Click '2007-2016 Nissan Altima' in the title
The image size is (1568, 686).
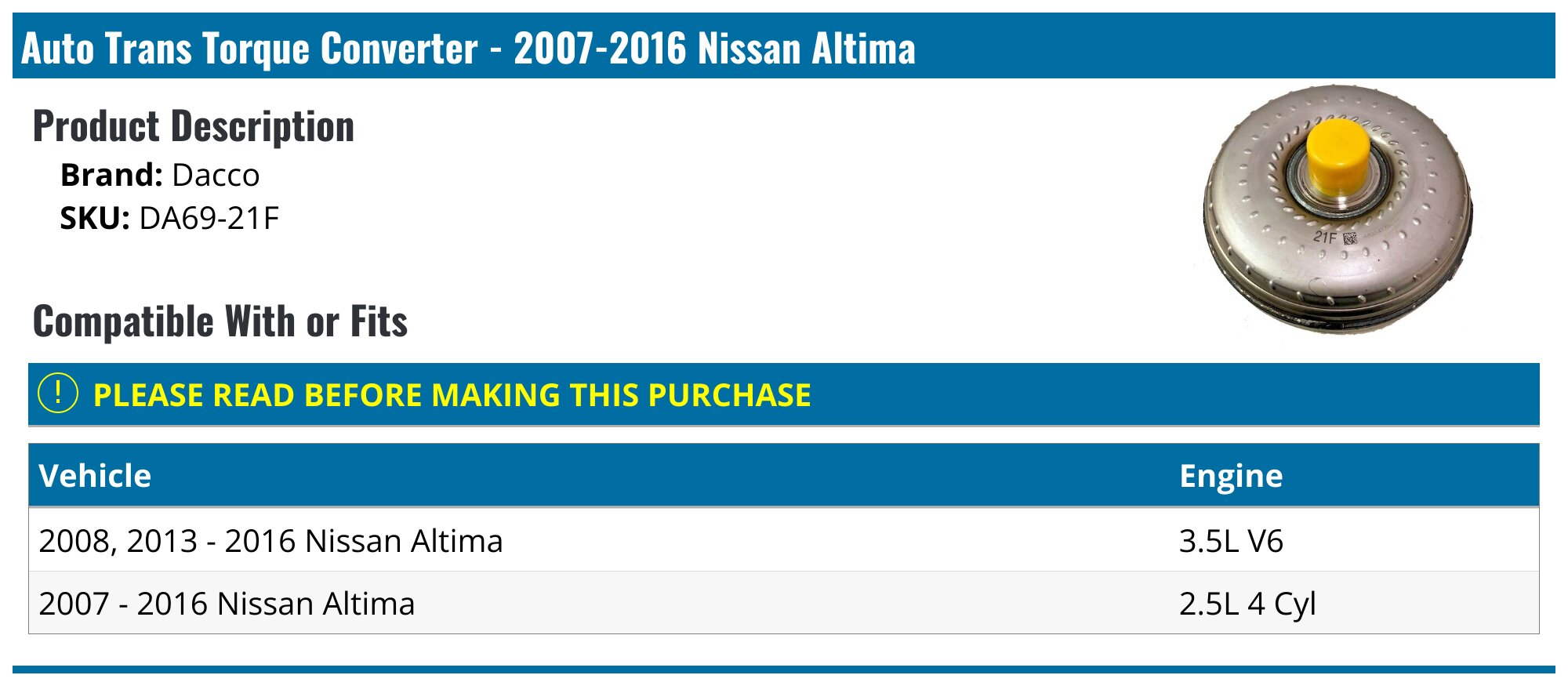pyautogui.click(x=714, y=48)
